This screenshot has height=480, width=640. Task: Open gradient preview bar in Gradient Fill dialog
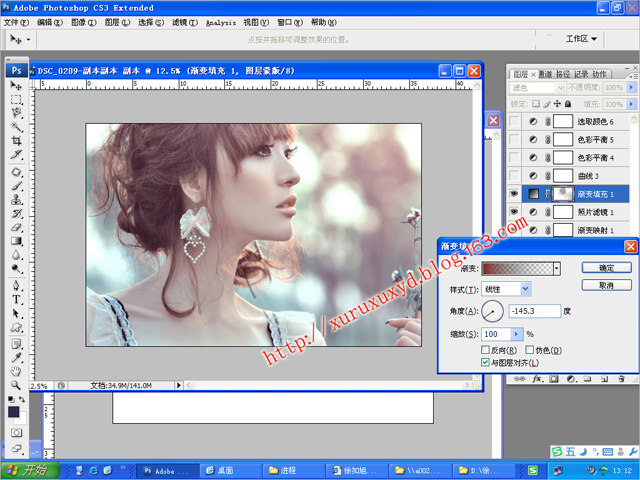(x=517, y=268)
